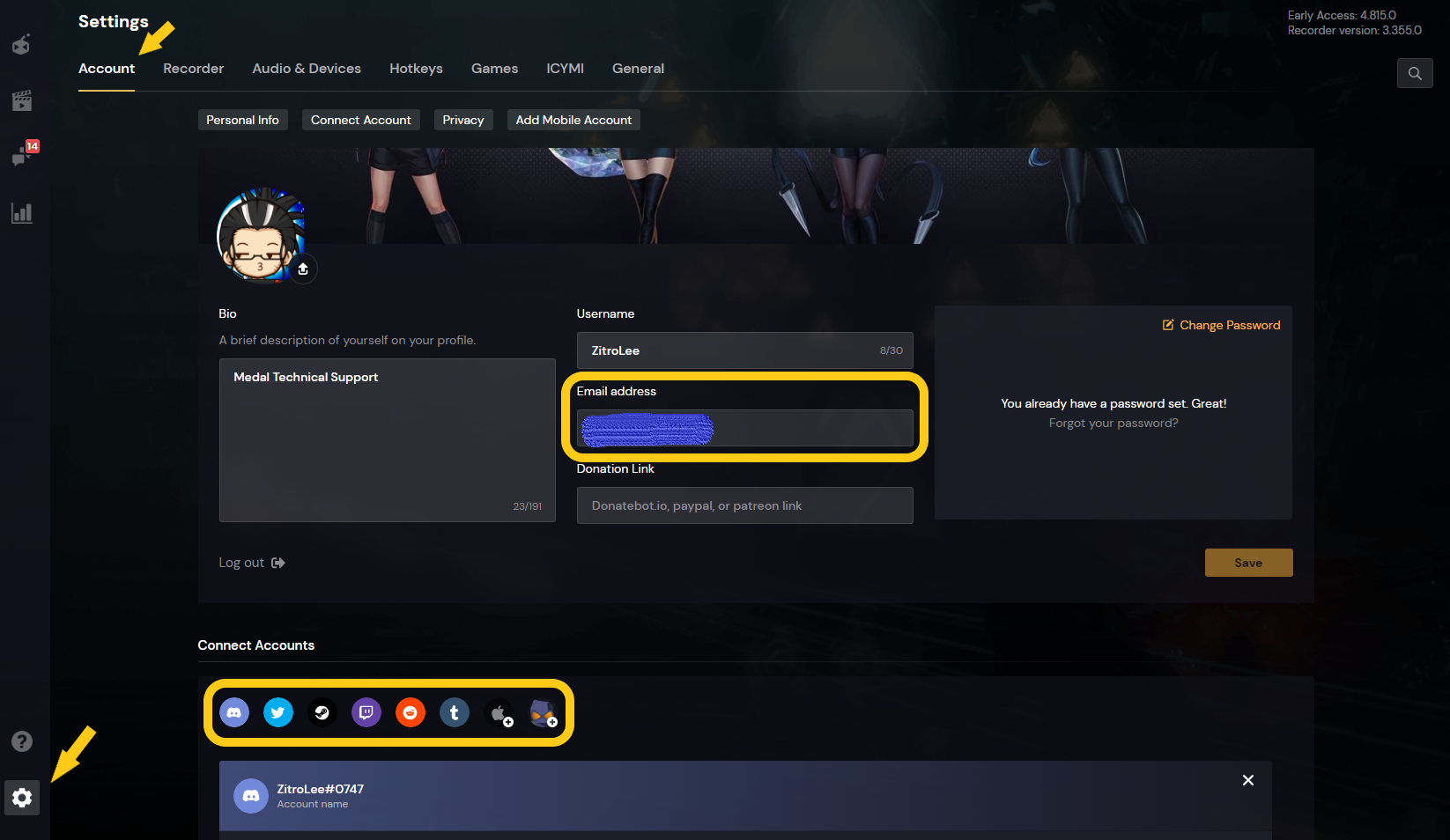The width and height of the screenshot is (1450, 840).
Task: Upload a new profile picture
Action: pos(302,269)
